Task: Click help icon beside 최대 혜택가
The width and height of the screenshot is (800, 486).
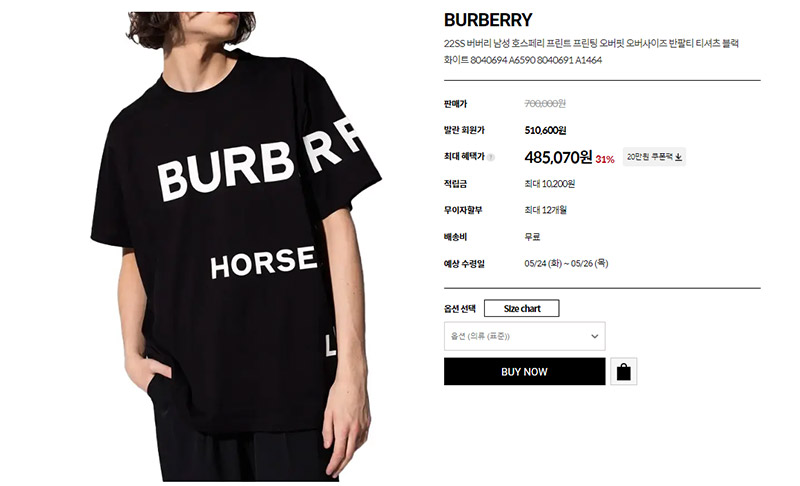Action: 490,157
